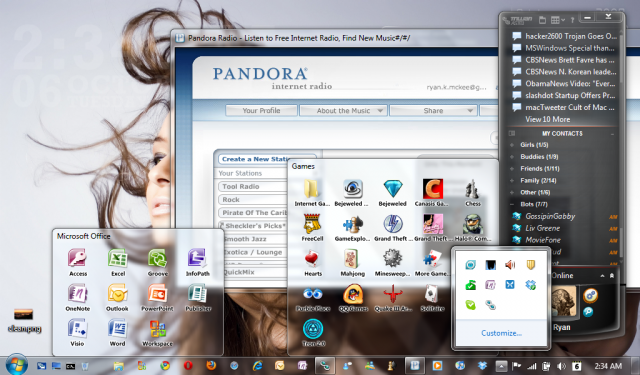Open Share dropdown in Pandora
Screen dimensions: 640x375
[433, 111]
